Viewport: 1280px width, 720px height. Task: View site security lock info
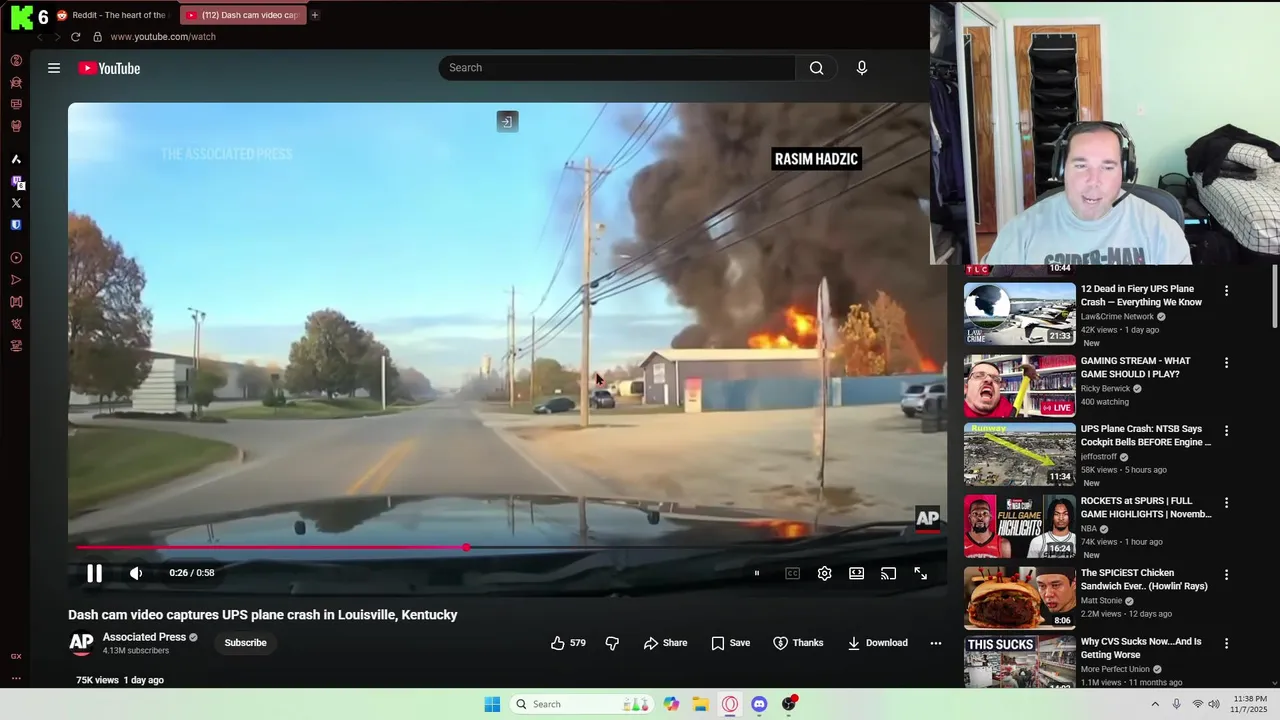(x=97, y=37)
